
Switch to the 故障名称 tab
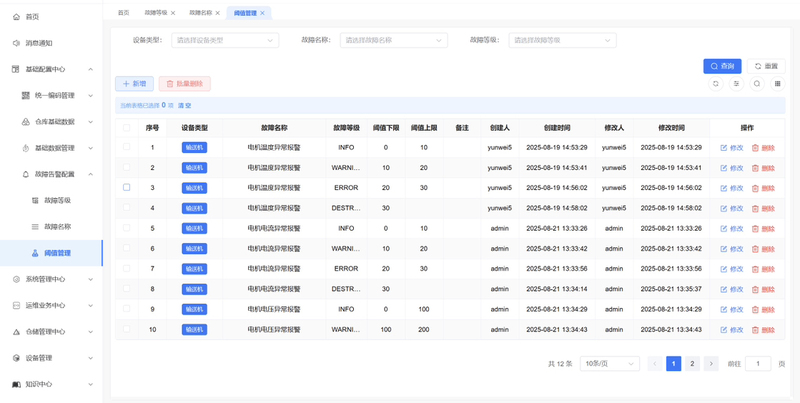pyautogui.click(x=201, y=13)
